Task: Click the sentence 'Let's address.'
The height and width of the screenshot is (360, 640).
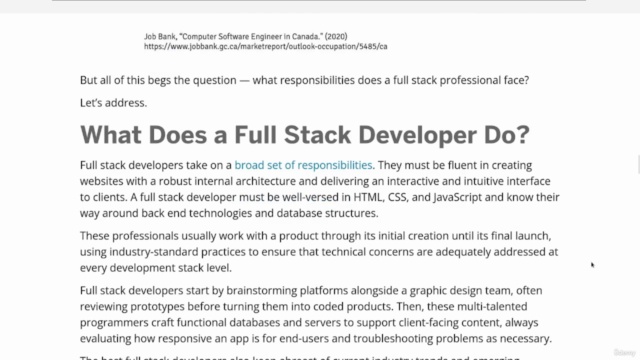Action: tap(113, 103)
